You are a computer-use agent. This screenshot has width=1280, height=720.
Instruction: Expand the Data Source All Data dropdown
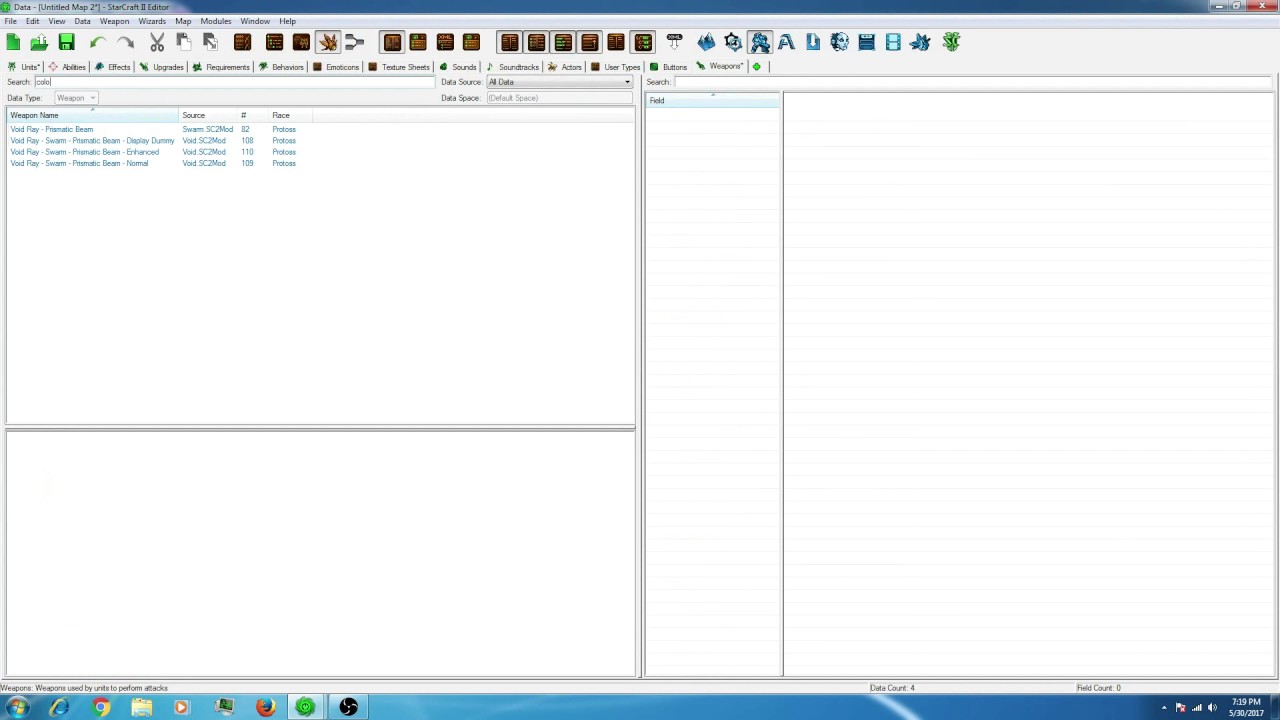point(559,82)
